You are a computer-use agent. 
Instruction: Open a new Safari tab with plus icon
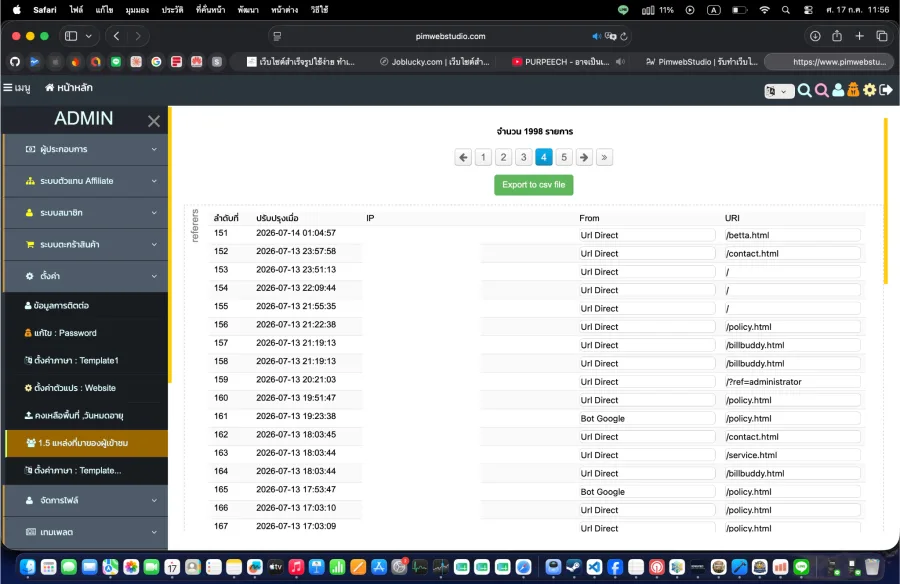point(859,36)
